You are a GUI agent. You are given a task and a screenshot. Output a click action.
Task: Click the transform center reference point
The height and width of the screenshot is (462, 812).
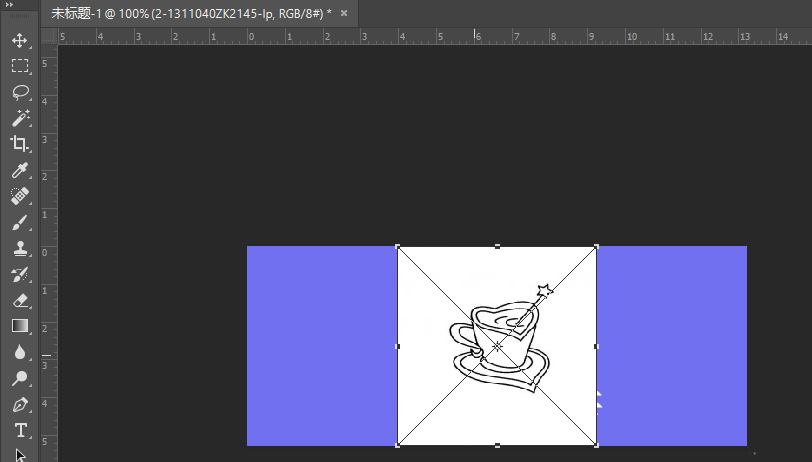pyautogui.click(x=497, y=346)
